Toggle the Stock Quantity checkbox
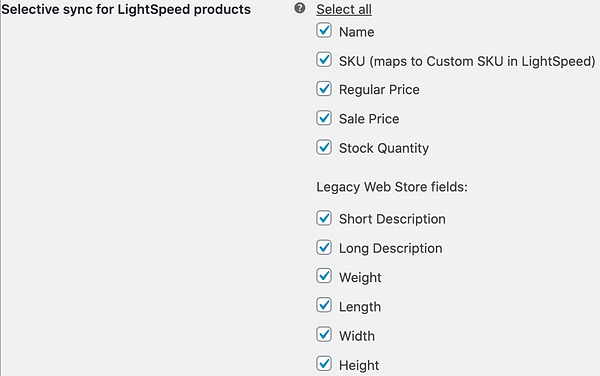Image resolution: width=600 pixels, height=376 pixels. 324,147
